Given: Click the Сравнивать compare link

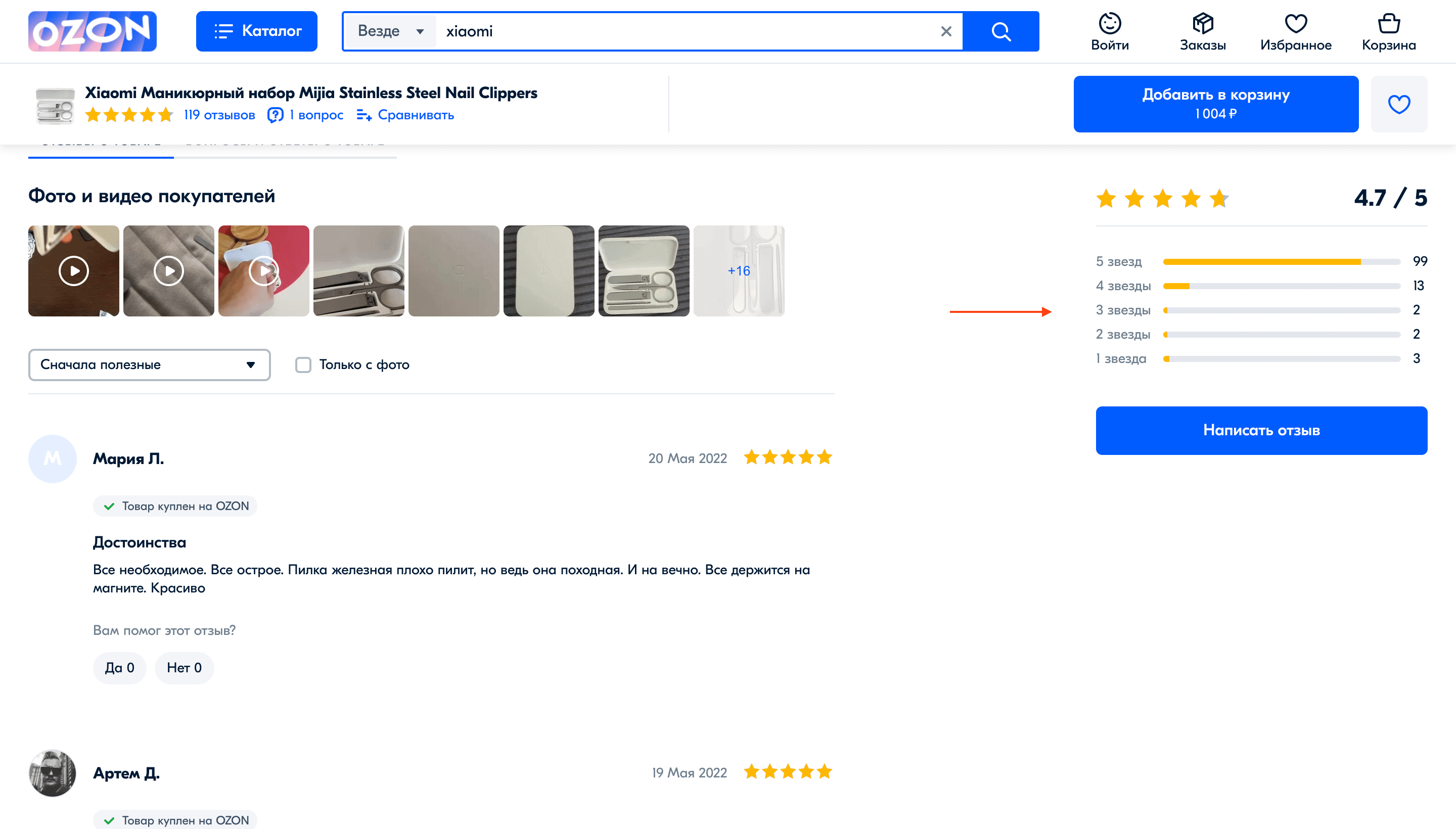Looking at the screenshot, I should point(405,115).
